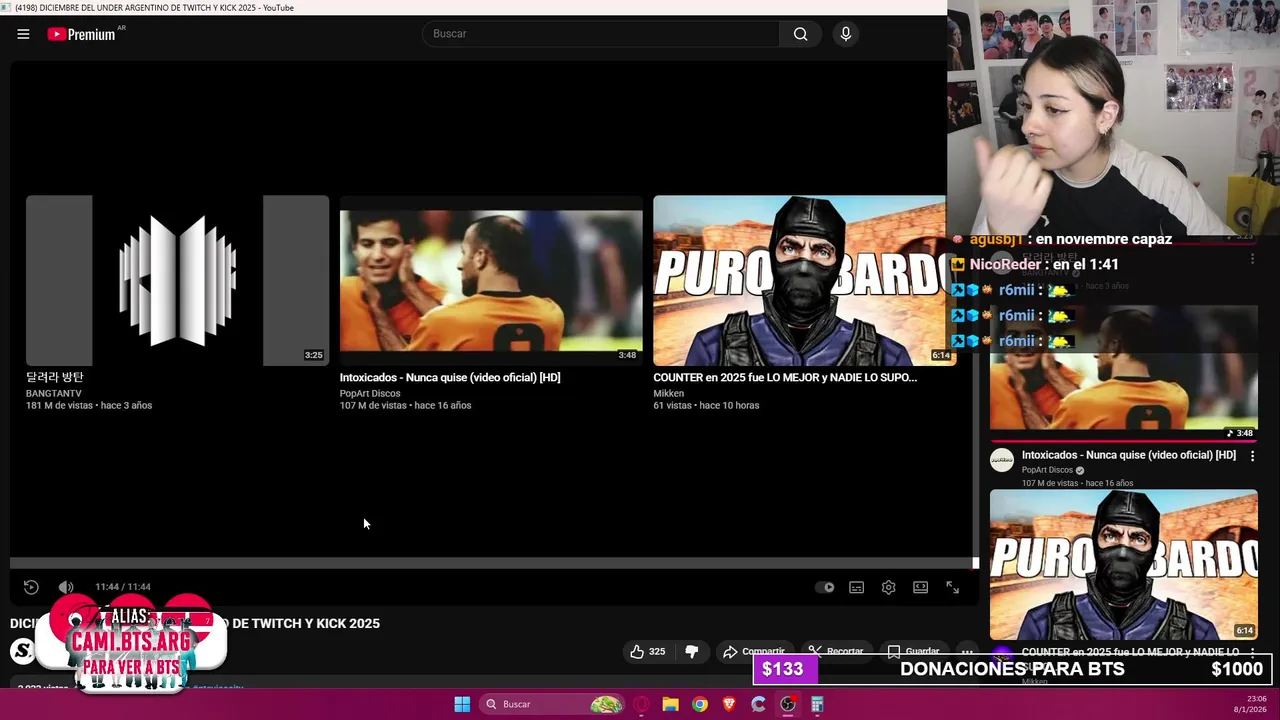
Task: Open Google Chrome from the taskbar
Action: pyautogui.click(x=700, y=704)
